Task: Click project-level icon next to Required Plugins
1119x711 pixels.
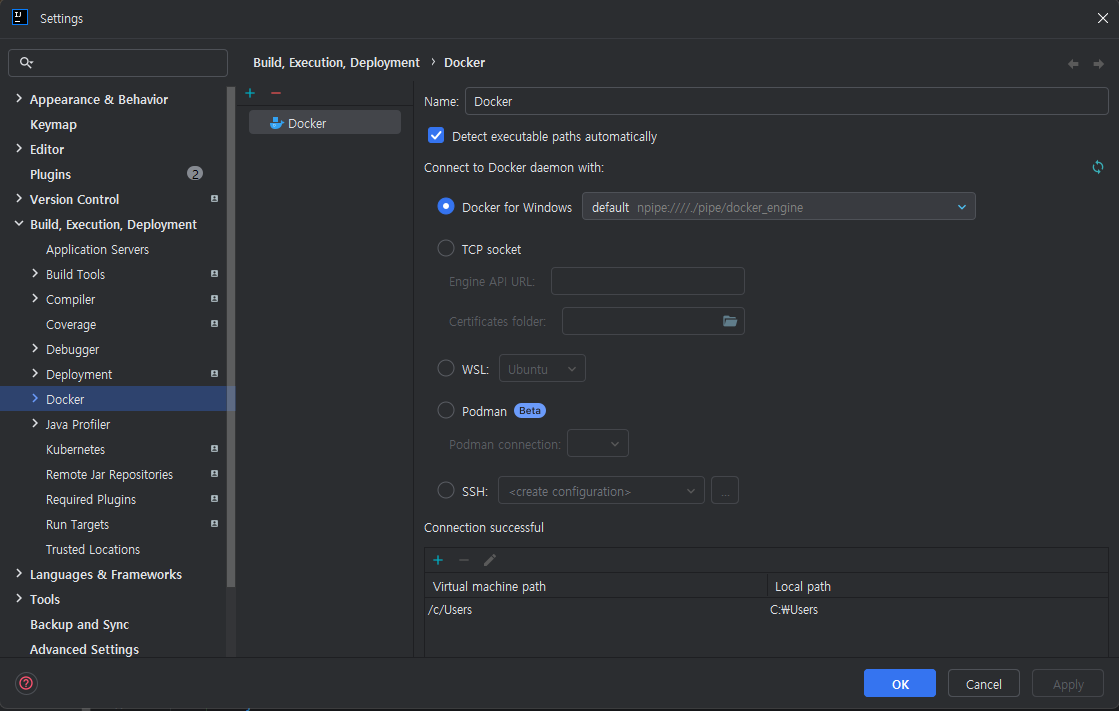Action: (x=214, y=499)
